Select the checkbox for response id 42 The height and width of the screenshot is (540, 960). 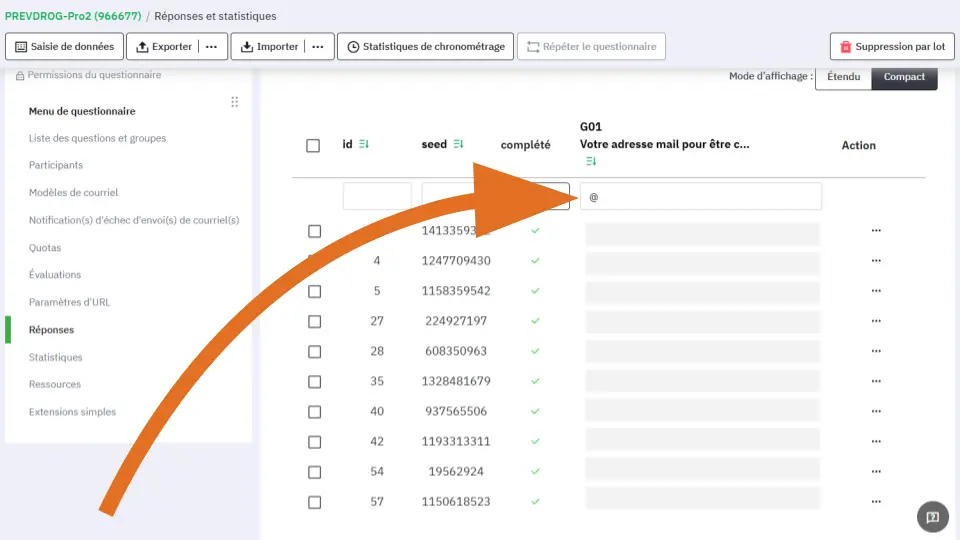point(314,442)
